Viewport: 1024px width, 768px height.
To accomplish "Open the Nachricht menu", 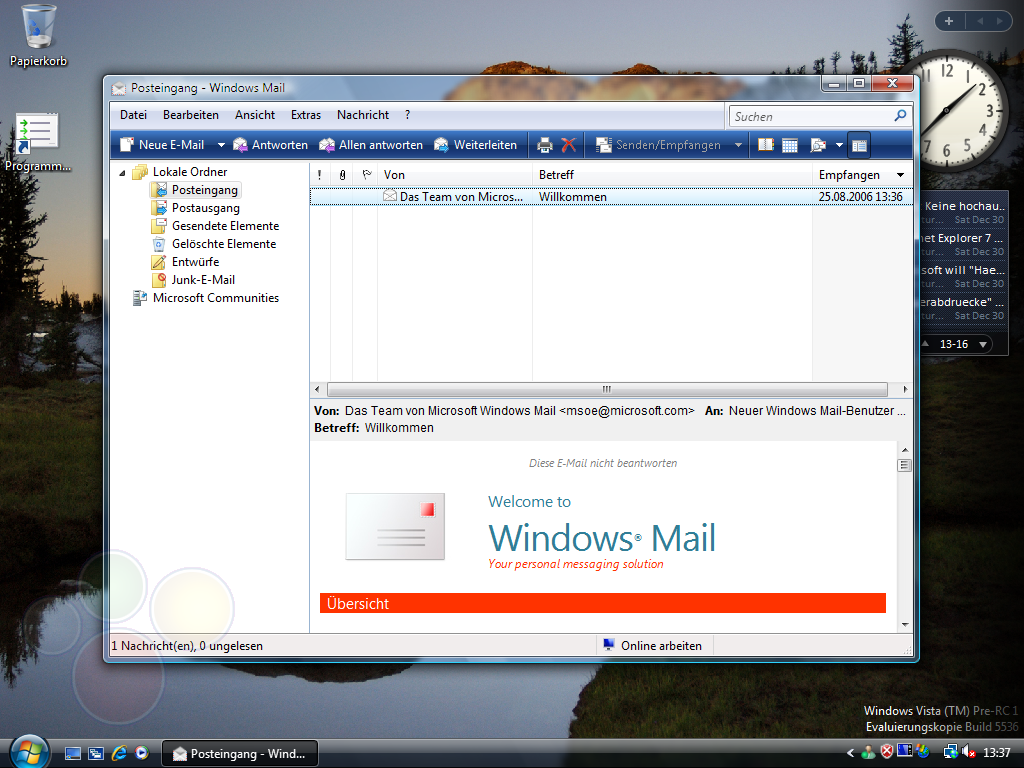I will [x=362, y=115].
